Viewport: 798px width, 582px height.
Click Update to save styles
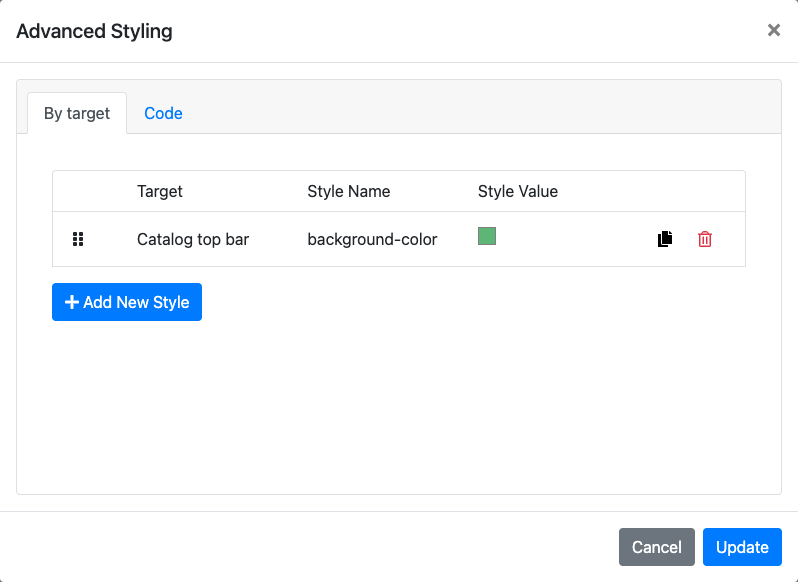(x=742, y=547)
